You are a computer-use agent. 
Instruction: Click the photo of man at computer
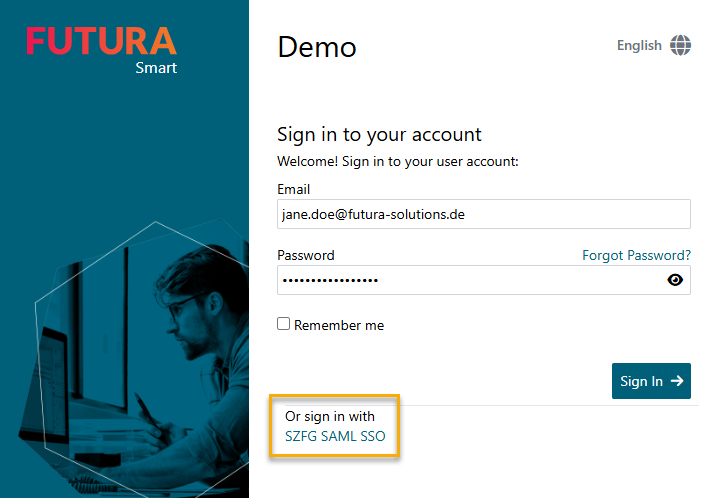pyautogui.click(x=190, y=340)
